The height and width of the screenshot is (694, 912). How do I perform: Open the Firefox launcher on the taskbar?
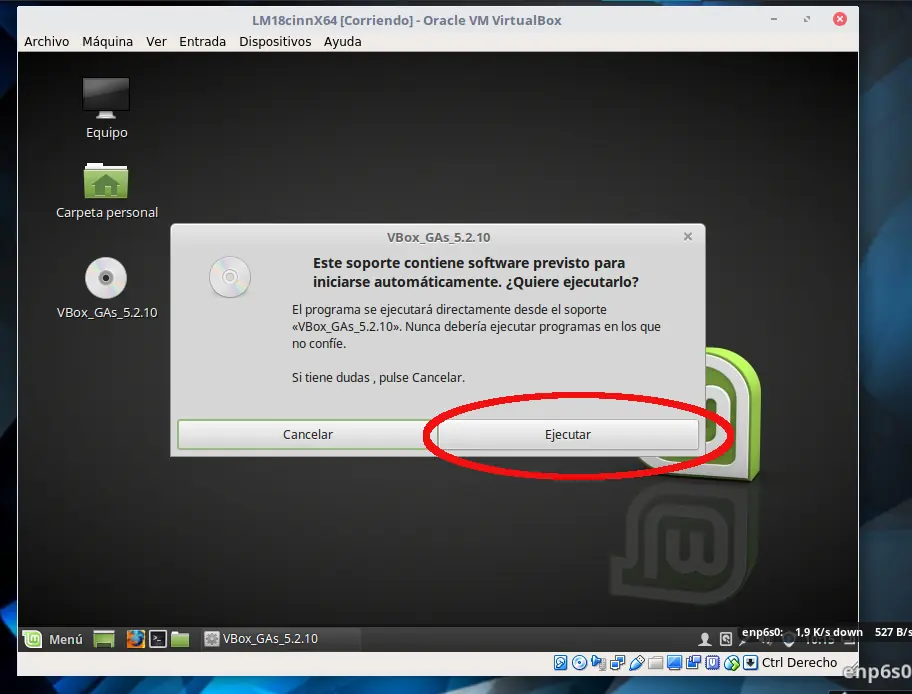coord(133,639)
